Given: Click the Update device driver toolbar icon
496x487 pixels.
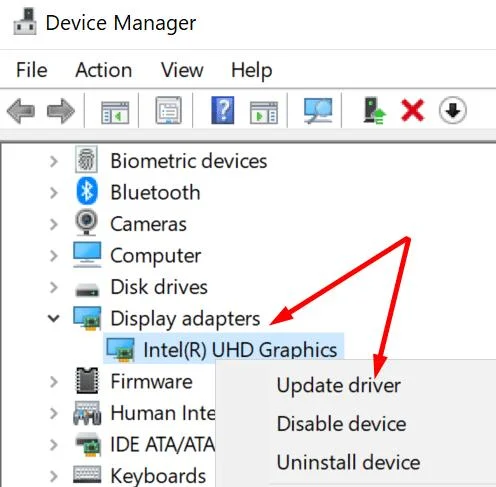Looking at the screenshot, I should click(x=374, y=111).
